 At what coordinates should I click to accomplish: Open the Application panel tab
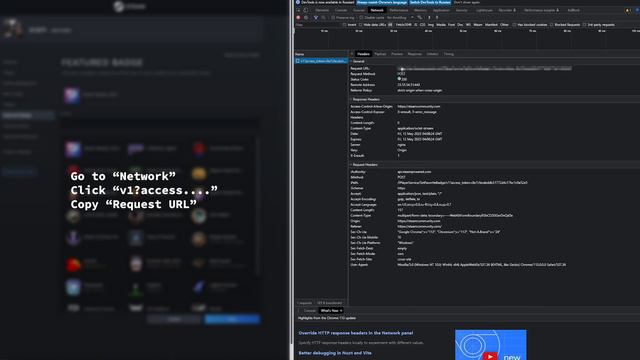[441, 10]
